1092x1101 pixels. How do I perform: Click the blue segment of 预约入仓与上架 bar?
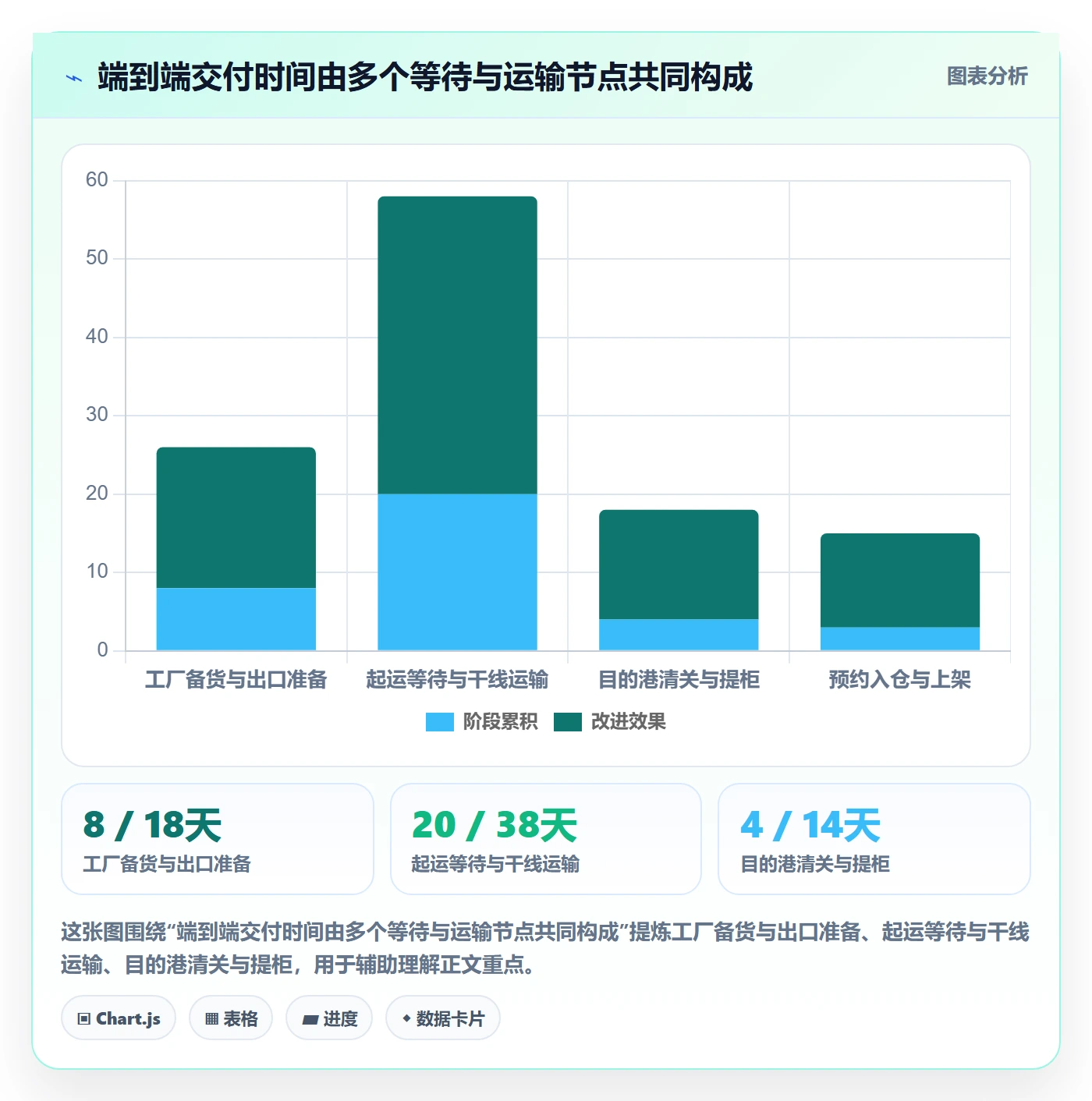point(900,639)
